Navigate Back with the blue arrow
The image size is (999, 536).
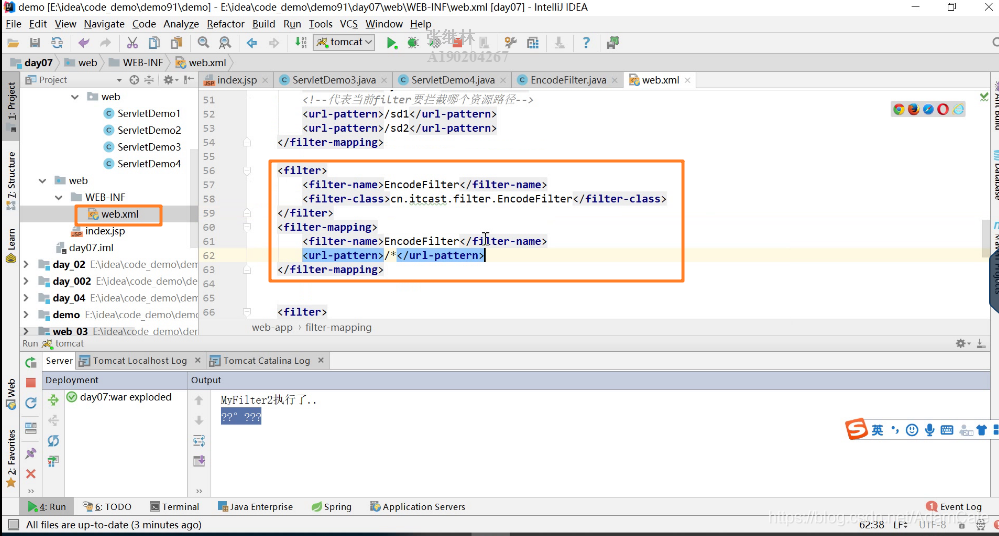252,43
